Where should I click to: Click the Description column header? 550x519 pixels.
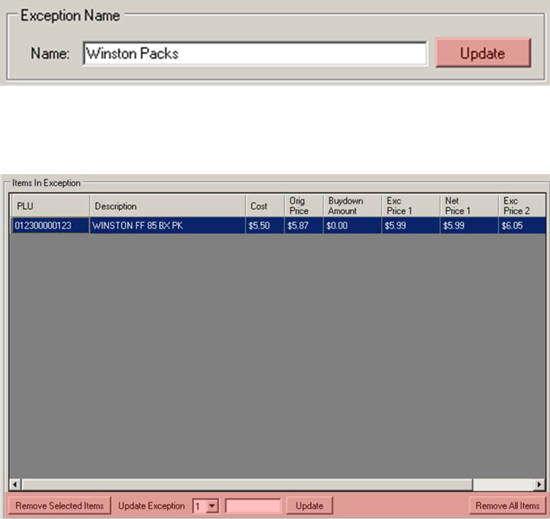click(x=168, y=206)
